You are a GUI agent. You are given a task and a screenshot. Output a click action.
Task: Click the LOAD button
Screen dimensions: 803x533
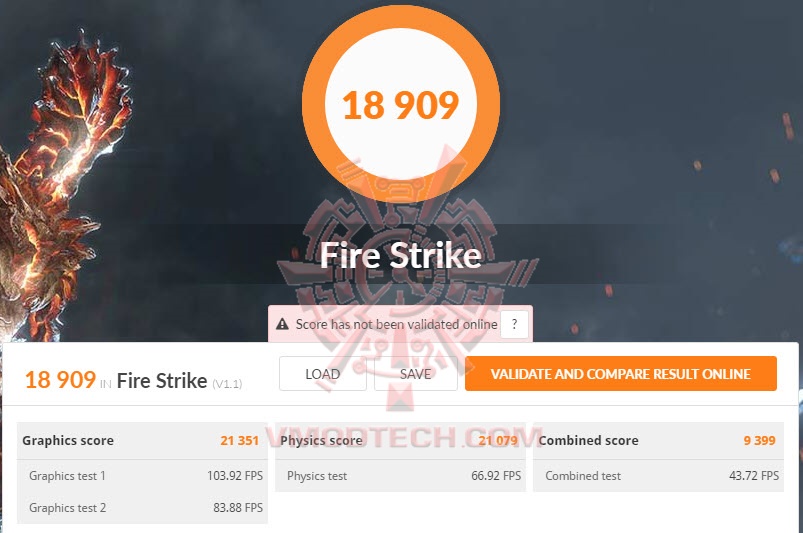[x=323, y=374]
